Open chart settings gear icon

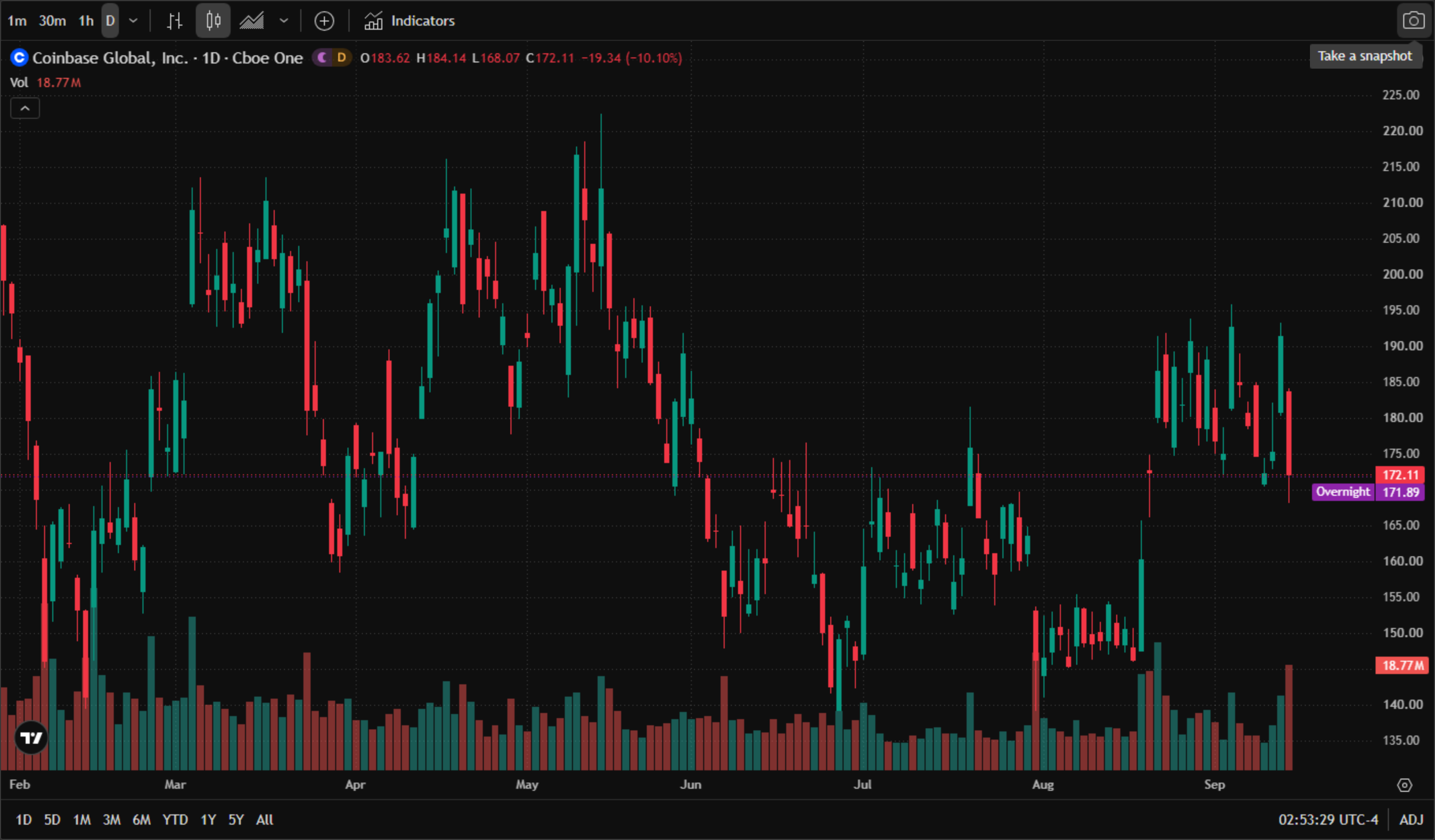pos(1405,785)
